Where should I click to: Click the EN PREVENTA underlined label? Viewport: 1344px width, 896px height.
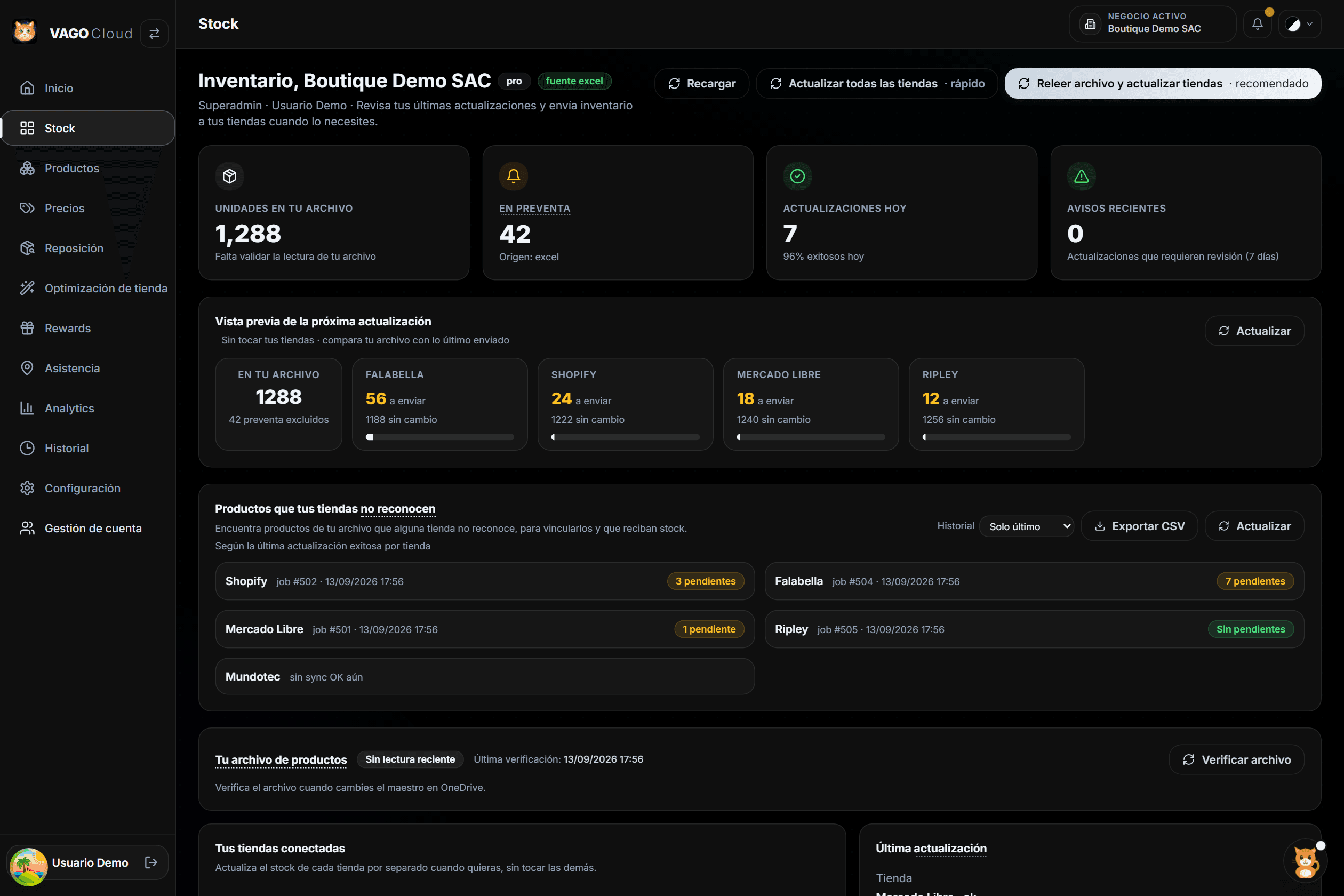535,209
